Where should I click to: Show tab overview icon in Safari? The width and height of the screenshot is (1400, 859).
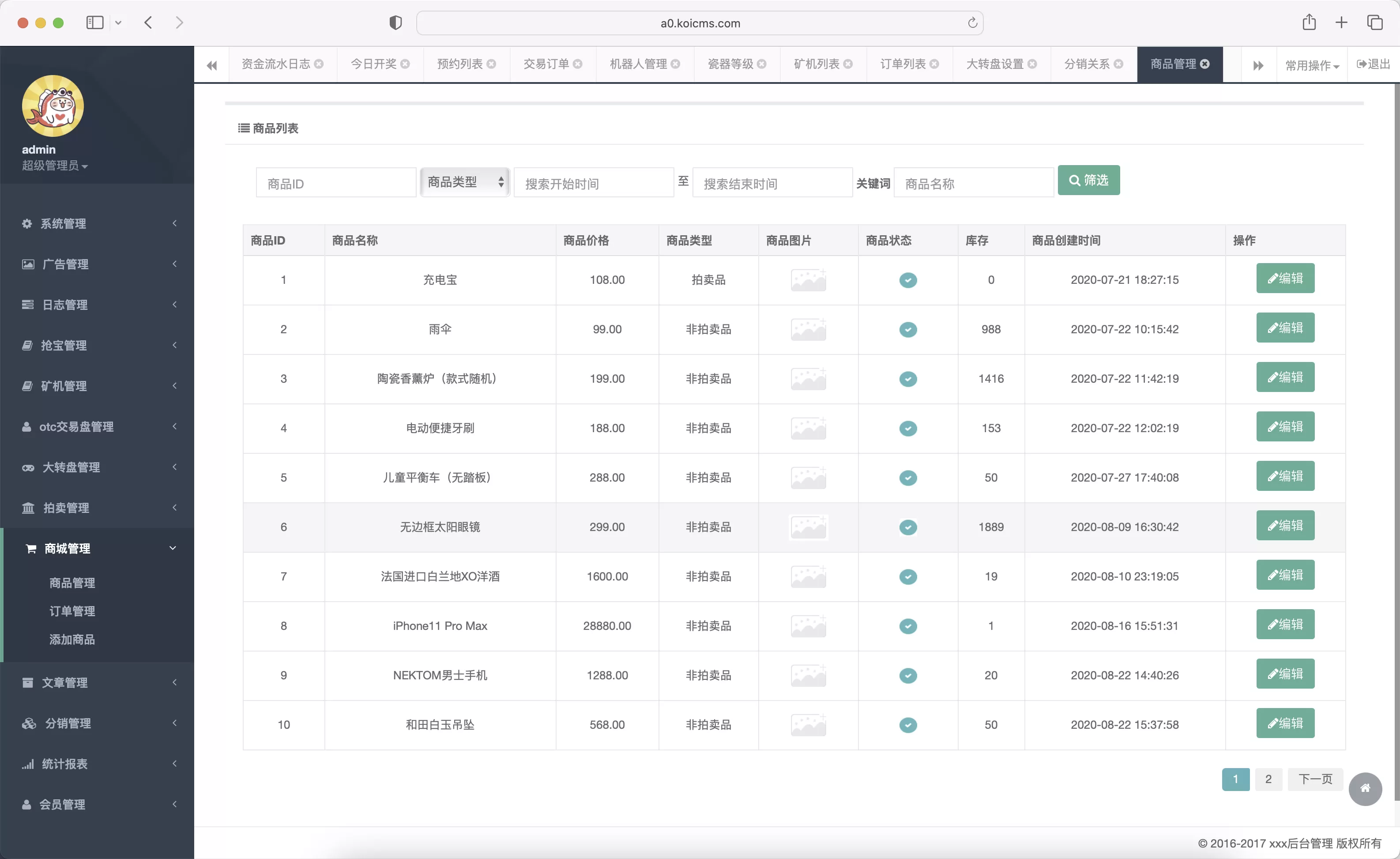tap(1375, 23)
